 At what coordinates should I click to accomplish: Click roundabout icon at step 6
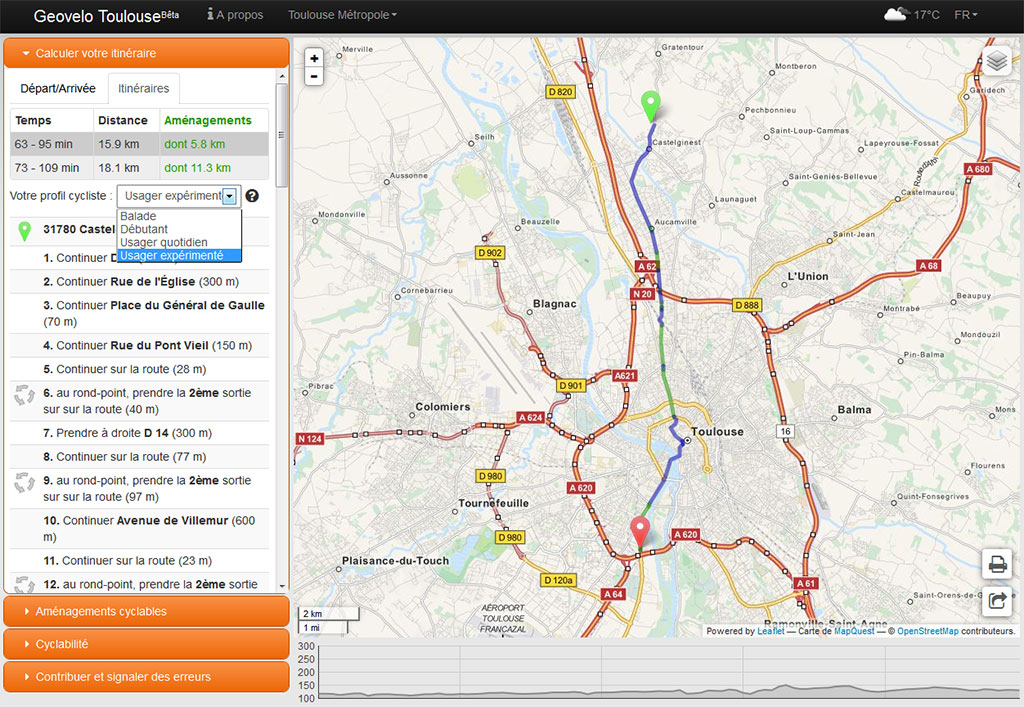click(x=24, y=395)
